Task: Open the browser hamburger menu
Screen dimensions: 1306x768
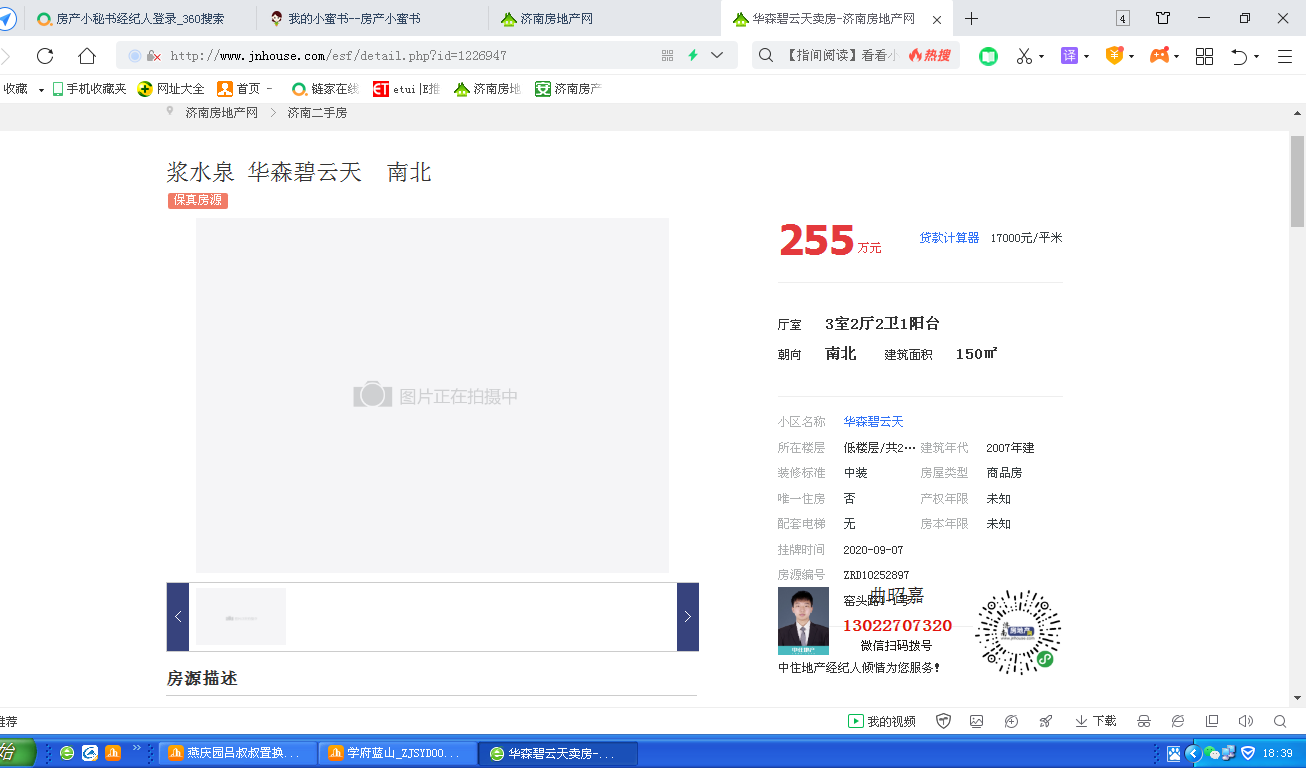Action: click(1287, 55)
